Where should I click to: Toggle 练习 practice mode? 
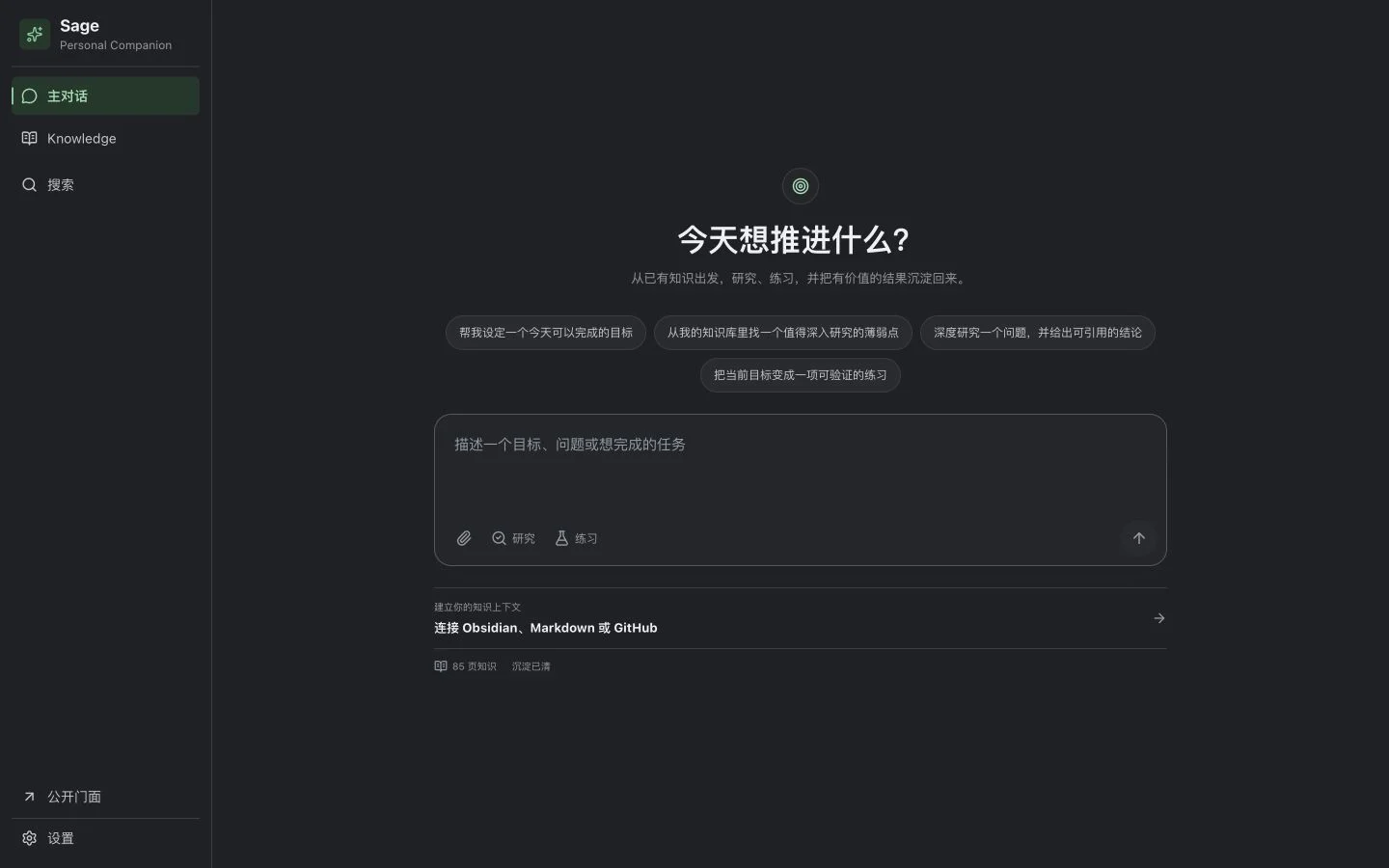tap(576, 538)
